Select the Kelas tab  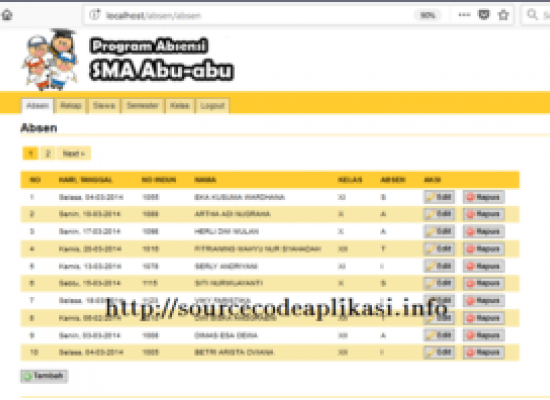180,106
